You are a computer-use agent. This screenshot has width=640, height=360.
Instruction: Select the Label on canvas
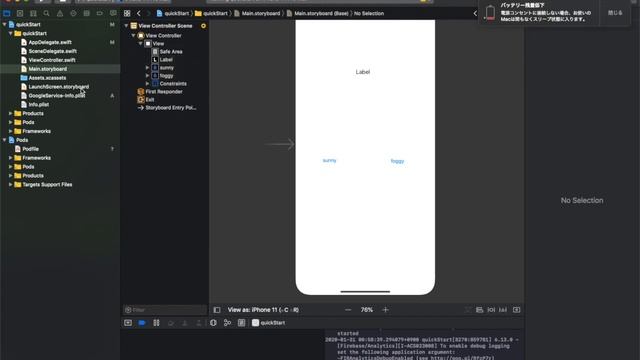coord(362,72)
